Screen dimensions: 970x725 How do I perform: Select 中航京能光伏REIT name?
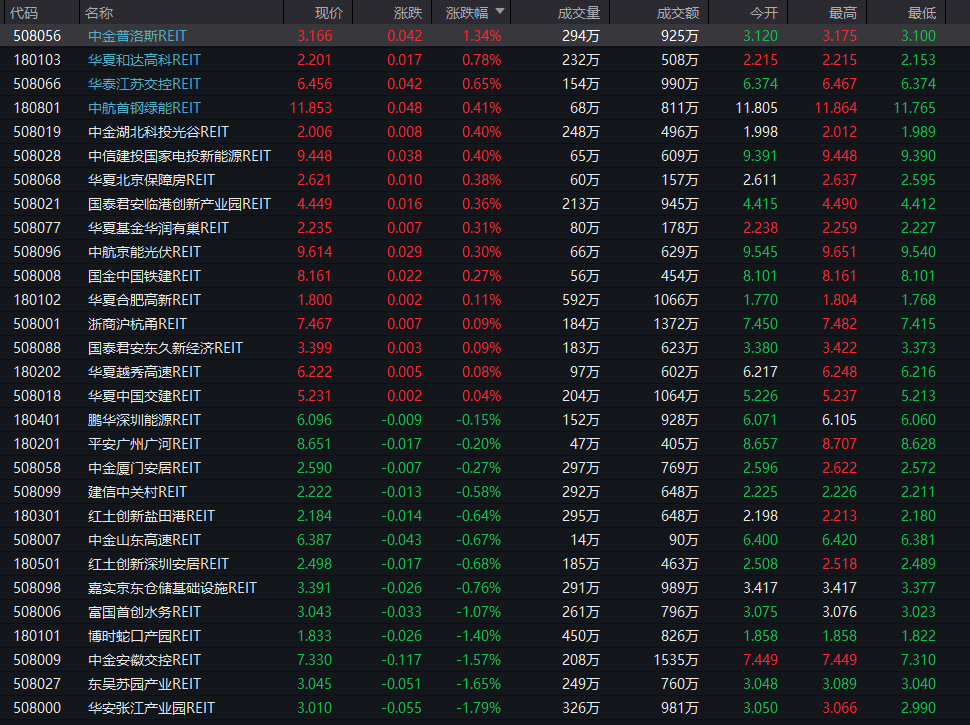(x=144, y=252)
